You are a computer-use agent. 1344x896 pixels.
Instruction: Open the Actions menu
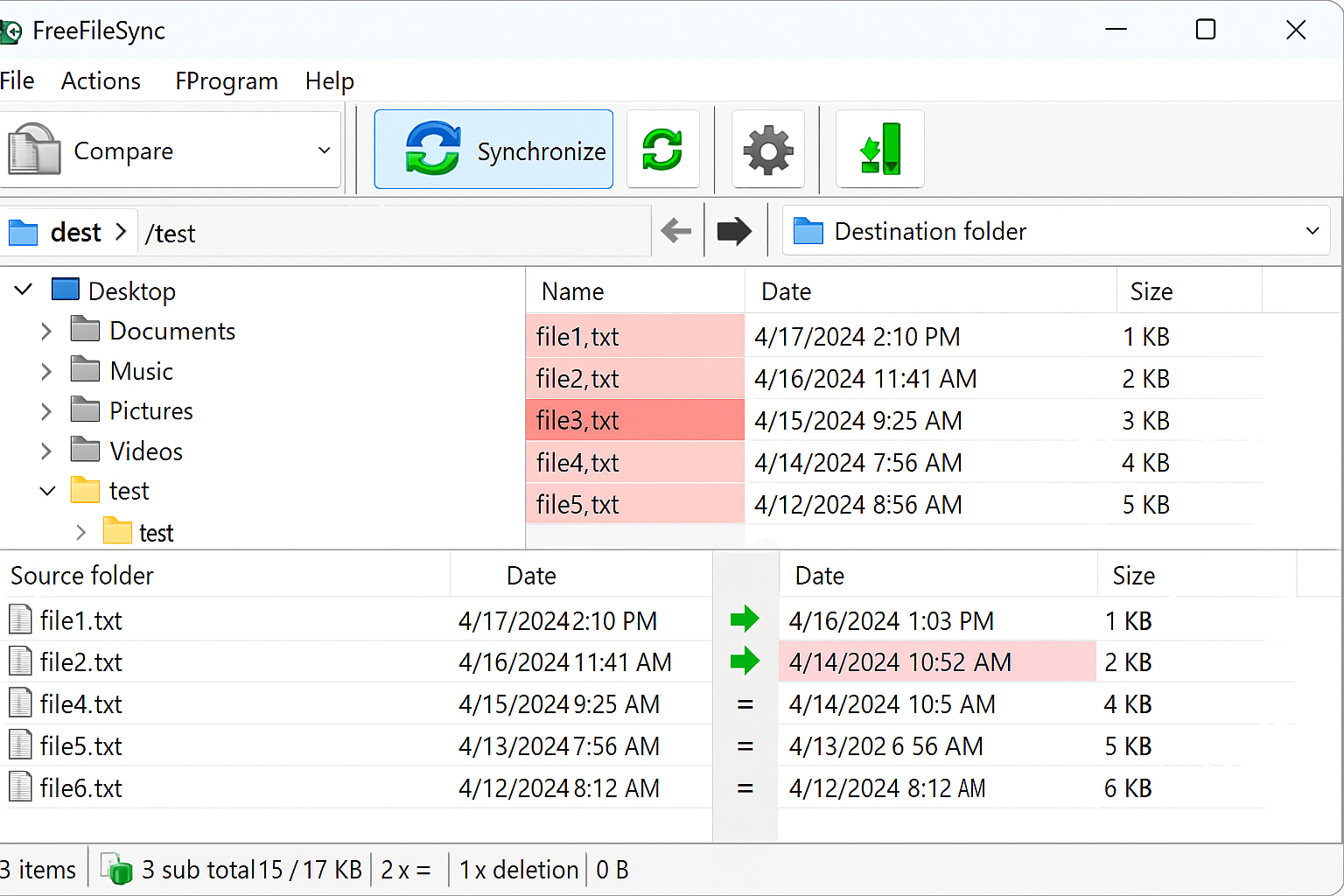[100, 80]
